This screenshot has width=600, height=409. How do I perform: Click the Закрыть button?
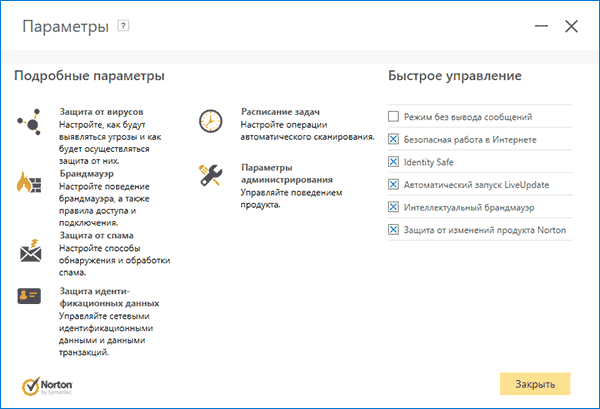(x=535, y=384)
